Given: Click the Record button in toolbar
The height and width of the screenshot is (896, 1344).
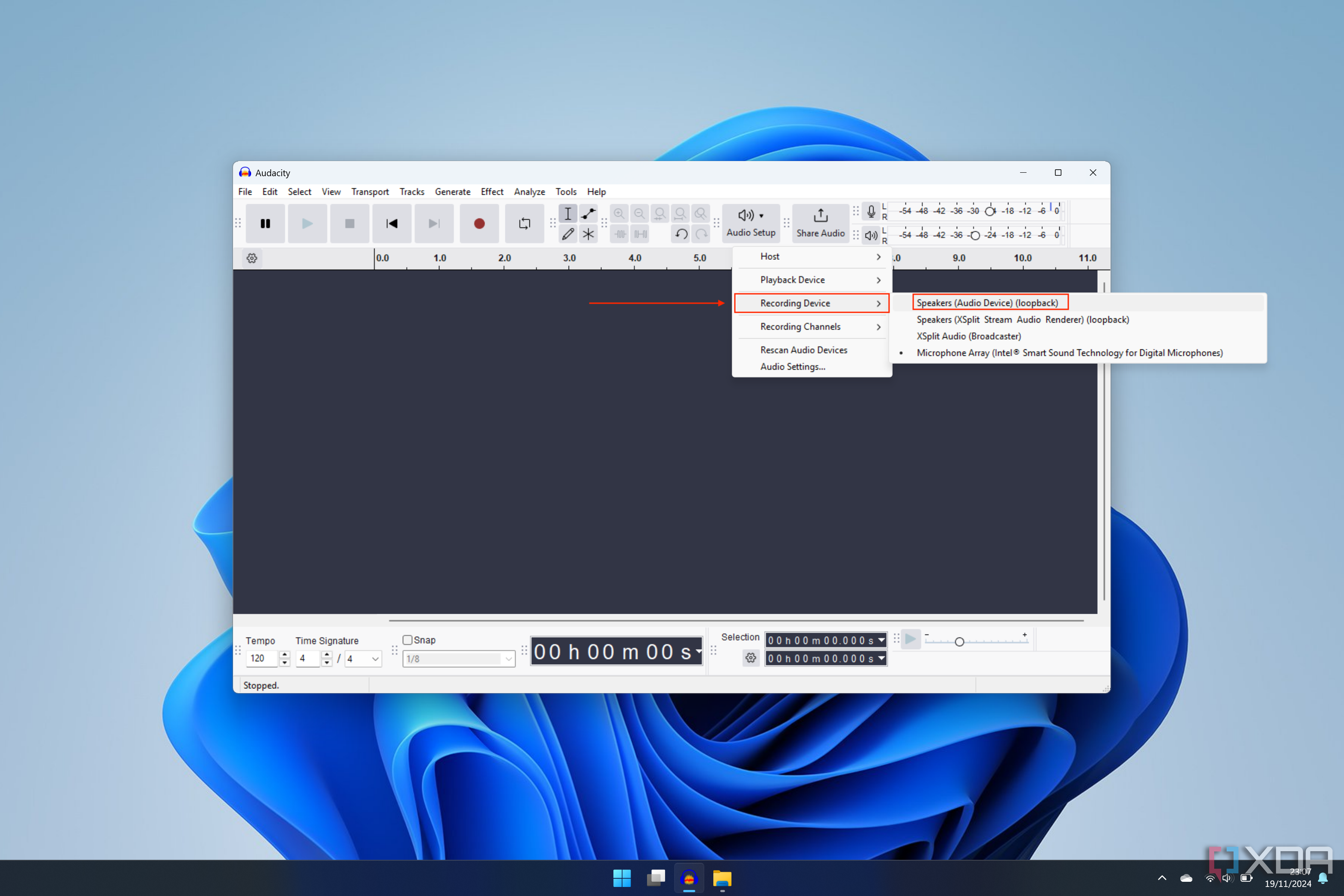Looking at the screenshot, I should pyautogui.click(x=480, y=223).
